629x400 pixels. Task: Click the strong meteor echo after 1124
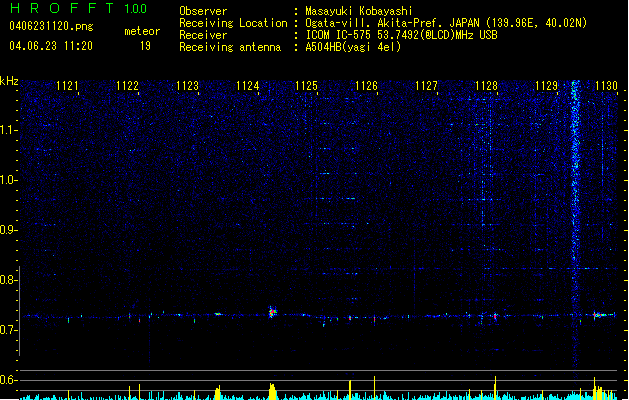[273, 312]
